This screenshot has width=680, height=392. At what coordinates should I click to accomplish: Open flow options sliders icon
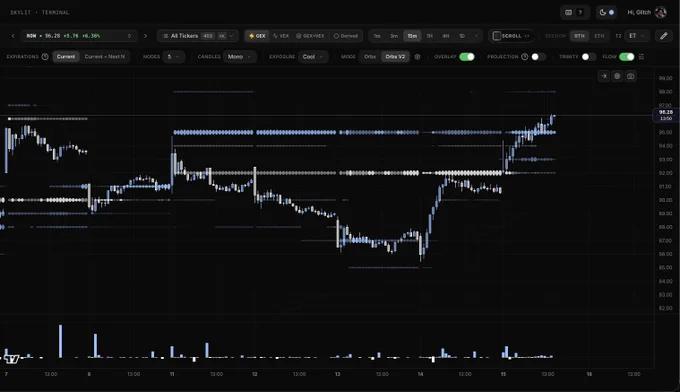[642, 57]
